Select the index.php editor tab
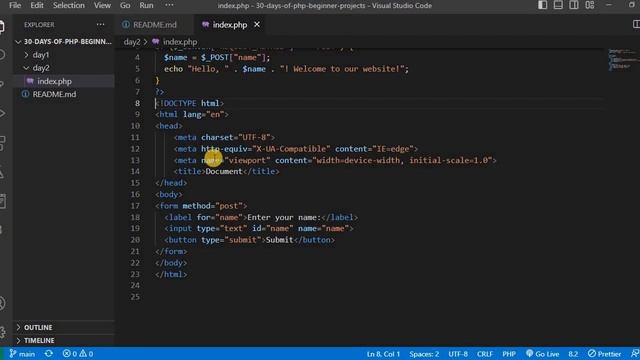The image size is (640, 360). pos(230,25)
